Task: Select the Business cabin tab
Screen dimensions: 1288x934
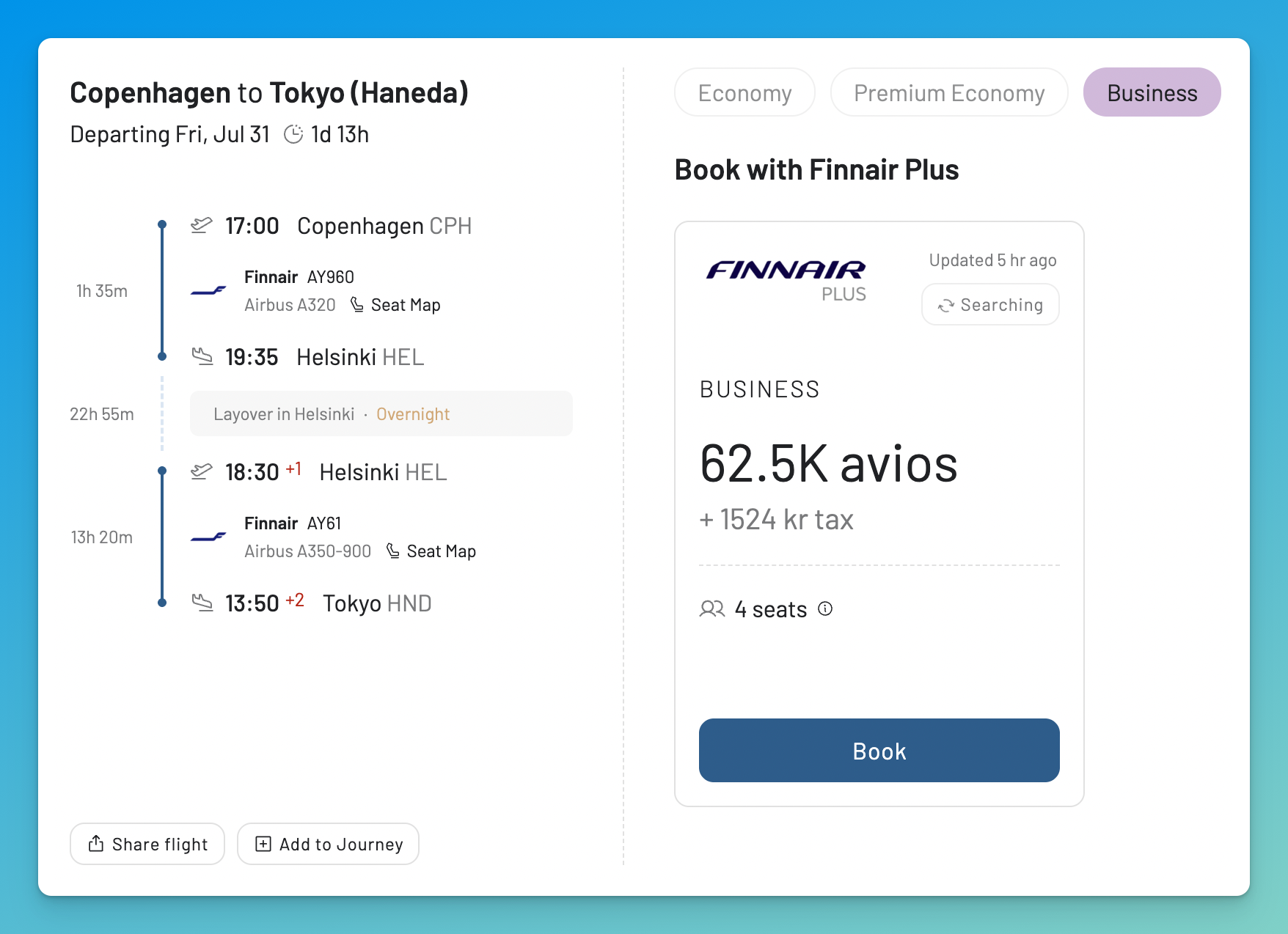Action: click(1152, 92)
